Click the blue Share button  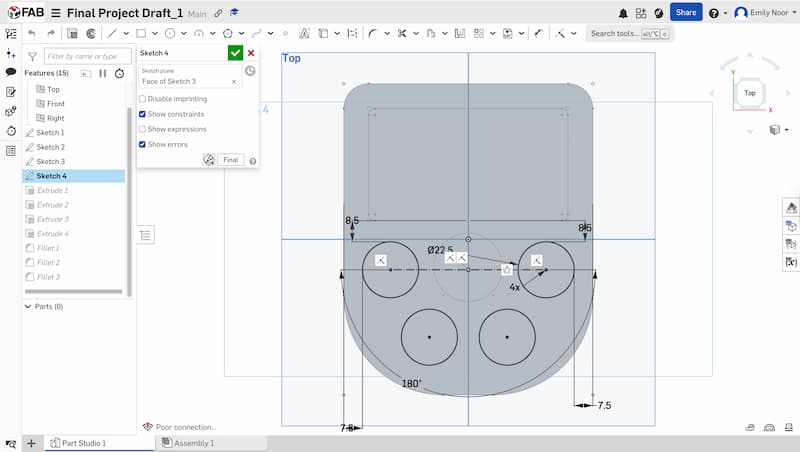[x=686, y=12]
